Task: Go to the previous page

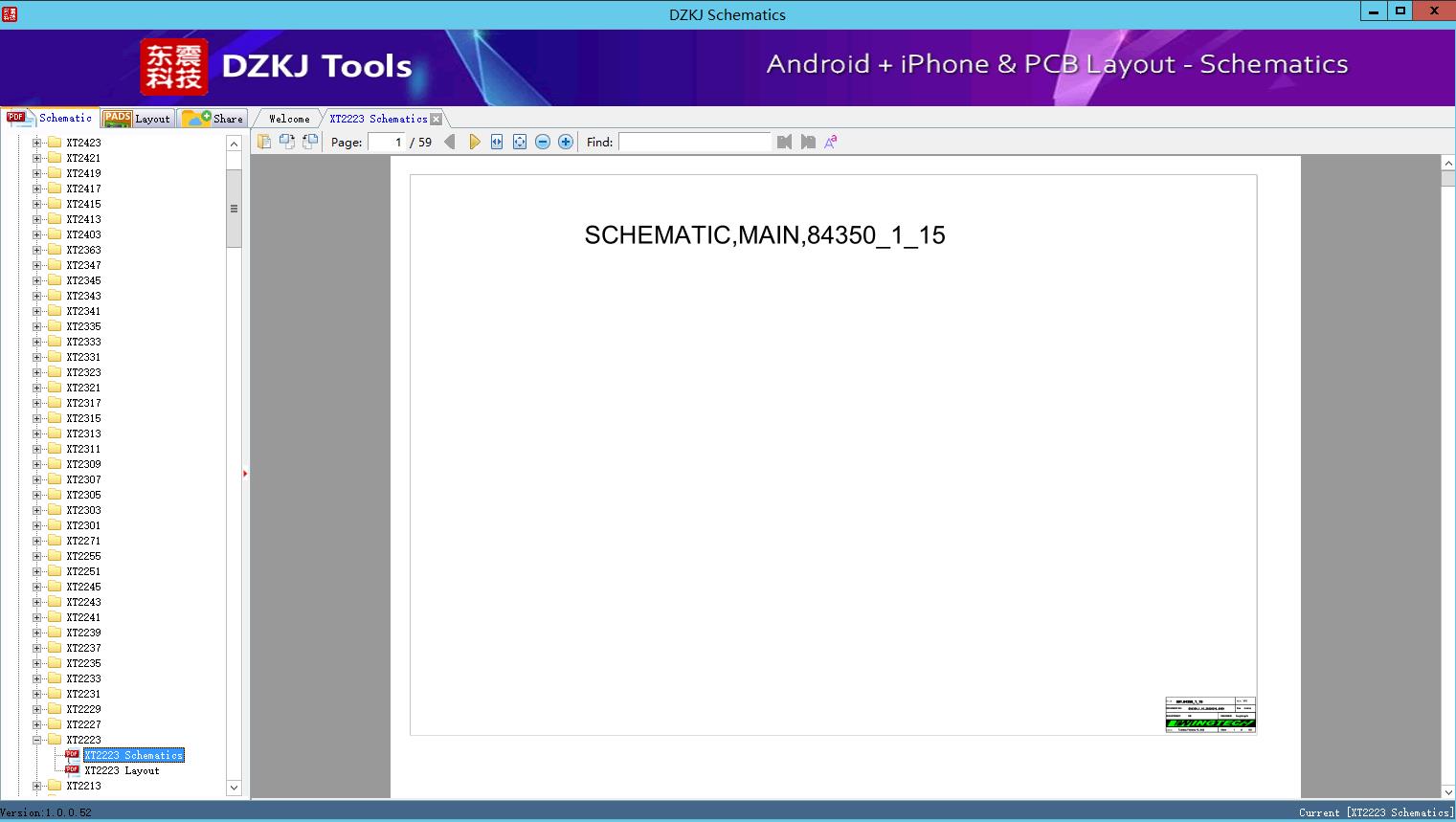Action: click(449, 142)
